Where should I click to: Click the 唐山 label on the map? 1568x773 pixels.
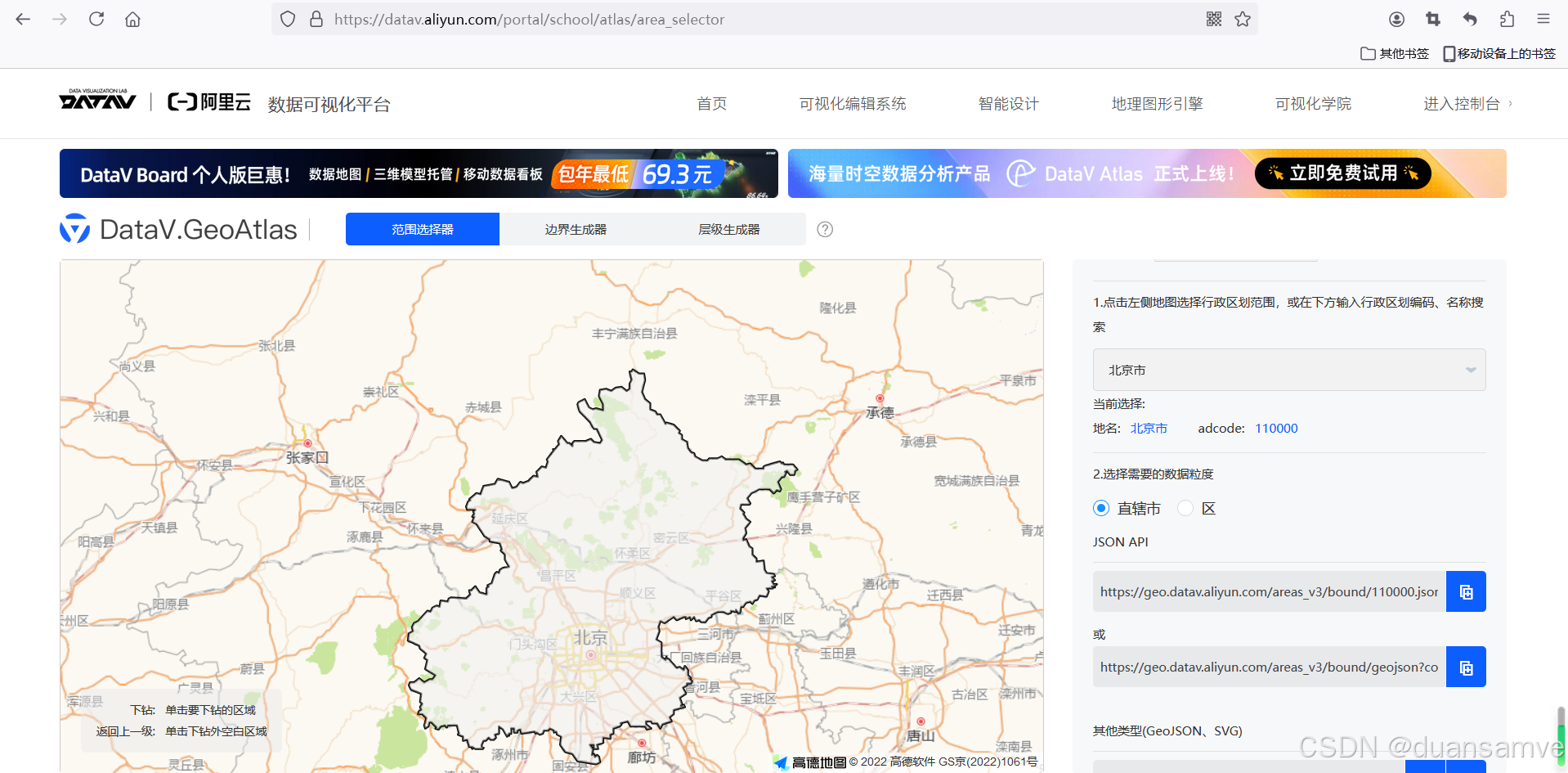tap(921, 736)
